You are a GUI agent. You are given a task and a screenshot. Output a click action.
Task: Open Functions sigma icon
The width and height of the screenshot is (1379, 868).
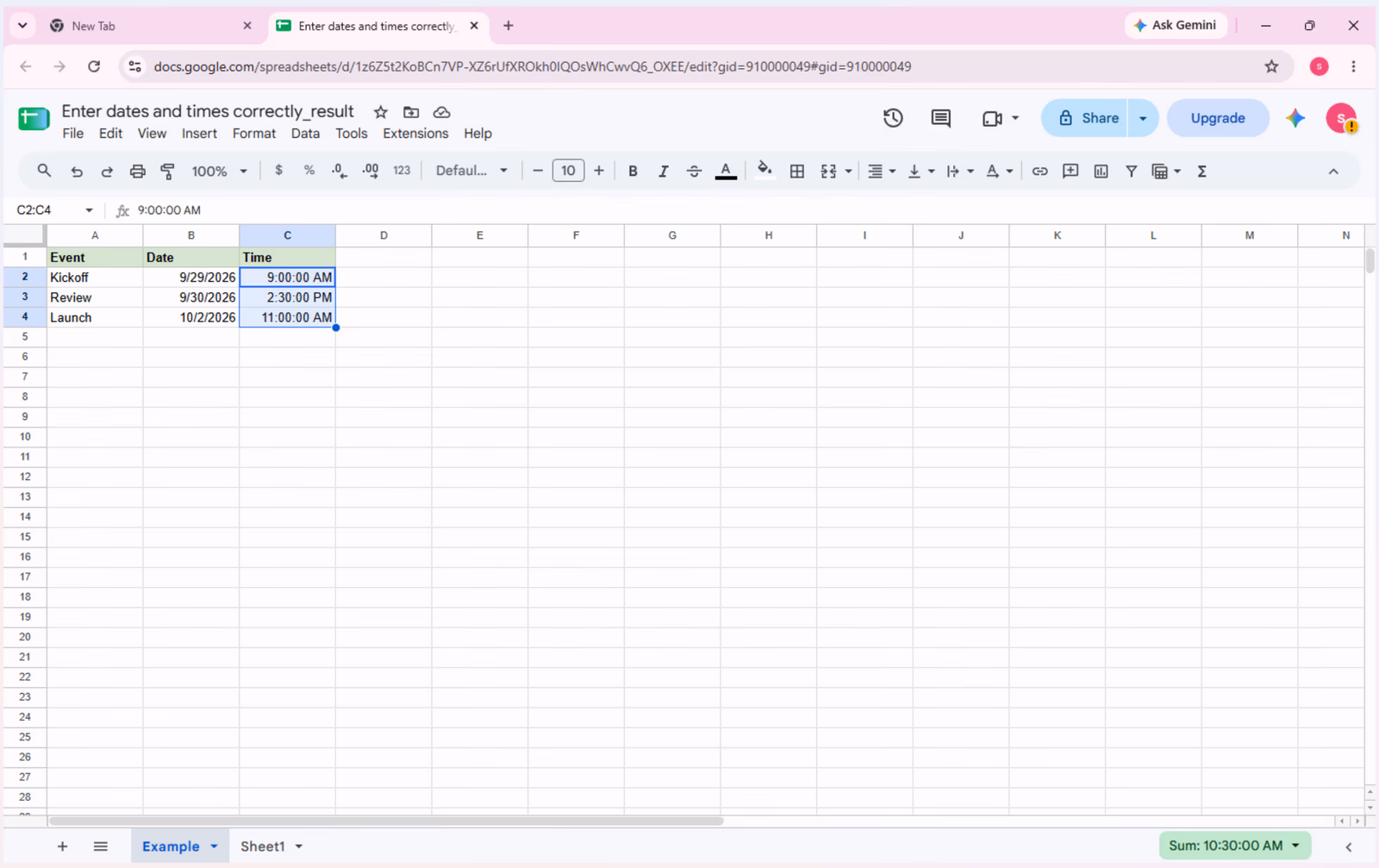[x=1201, y=172]
